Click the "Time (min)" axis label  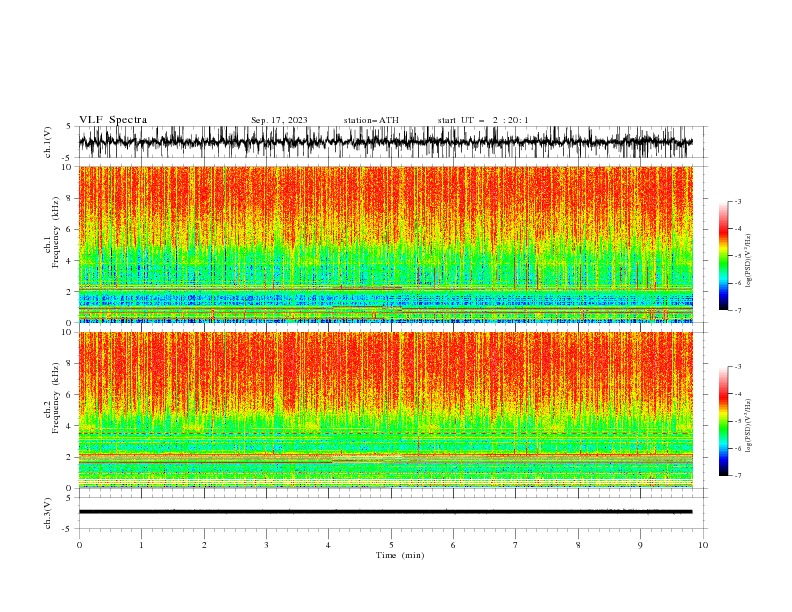[x=400, y=555]
